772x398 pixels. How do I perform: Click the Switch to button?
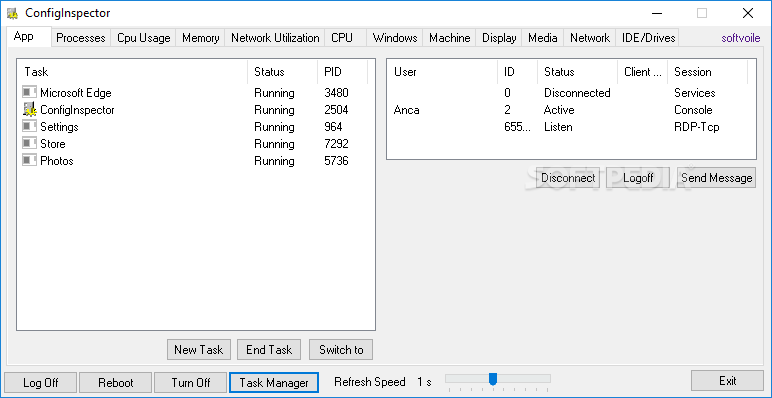pos(341,350)
